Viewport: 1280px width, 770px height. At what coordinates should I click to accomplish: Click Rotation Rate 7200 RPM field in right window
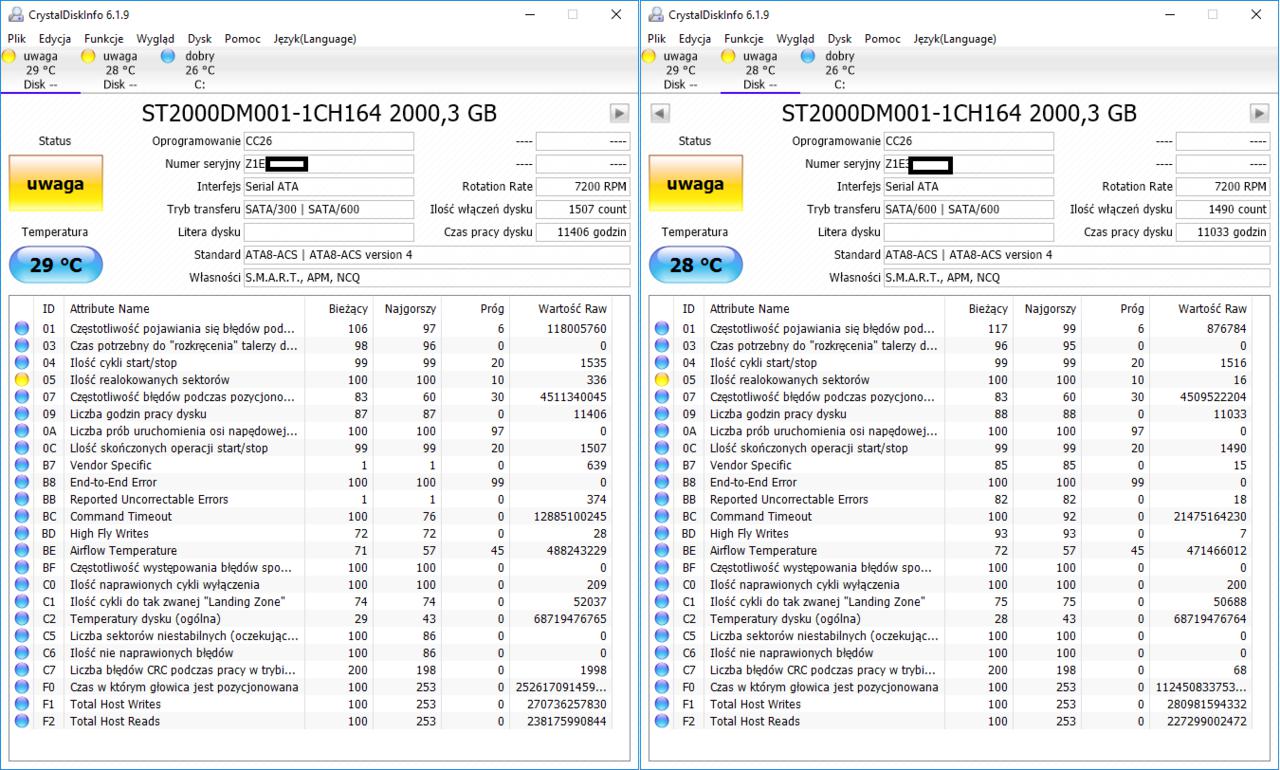[1223, 187]
